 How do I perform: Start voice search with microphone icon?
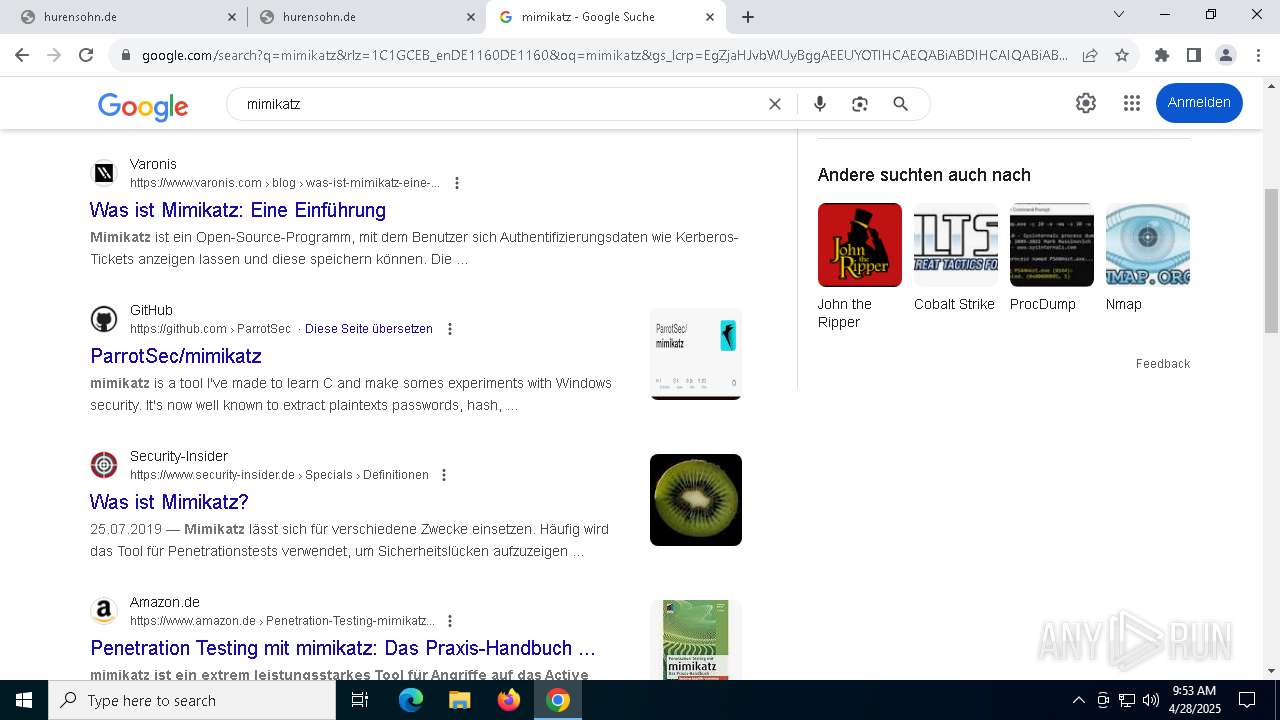coord(820,104)
